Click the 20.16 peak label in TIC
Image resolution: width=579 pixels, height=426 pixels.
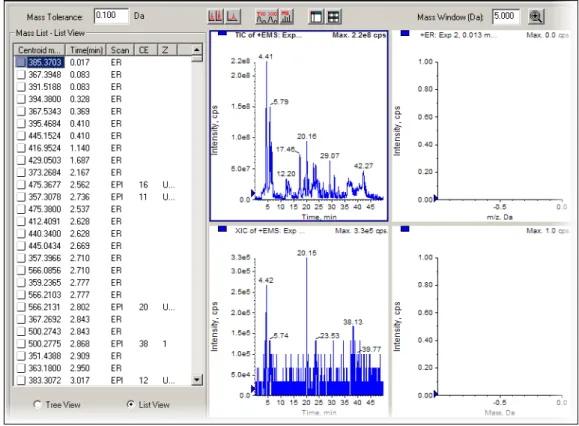pos(306,137)
